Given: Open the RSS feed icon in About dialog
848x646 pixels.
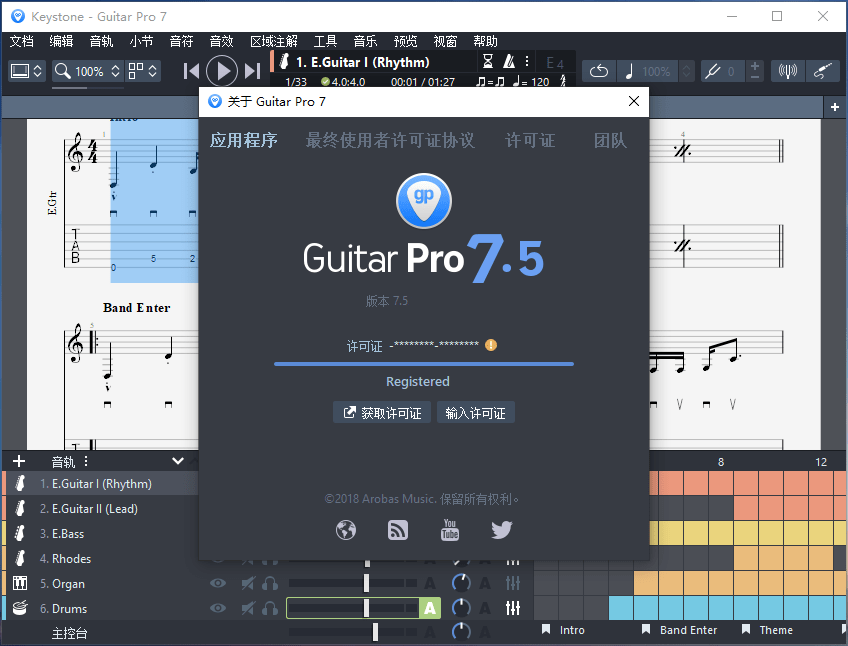Looking at the screenshot, I should pos(398,530).
